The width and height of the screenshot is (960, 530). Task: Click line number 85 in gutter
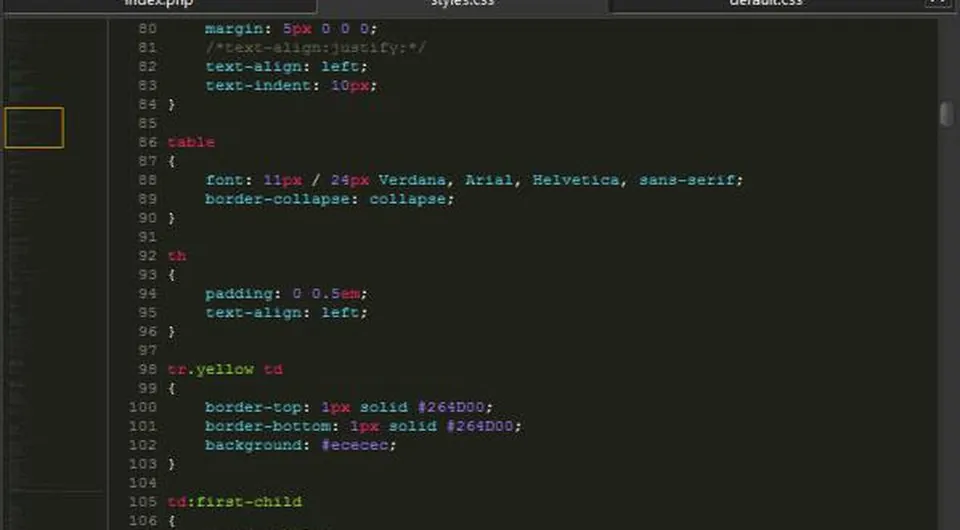[x=148, y=123]
